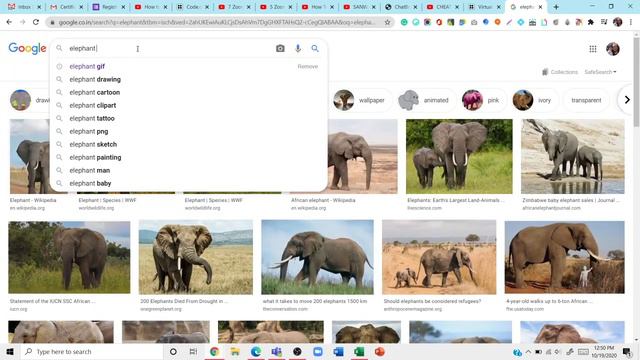Open Microsoft Word from the taskbar
The height and width of the screenshot is (360, 640).
tap(338, 351)
